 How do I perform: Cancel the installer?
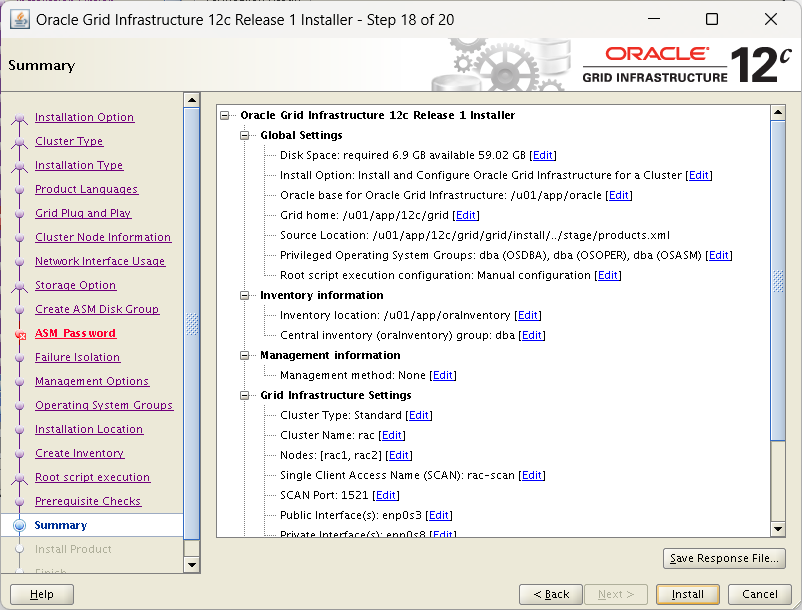[760, 594]
